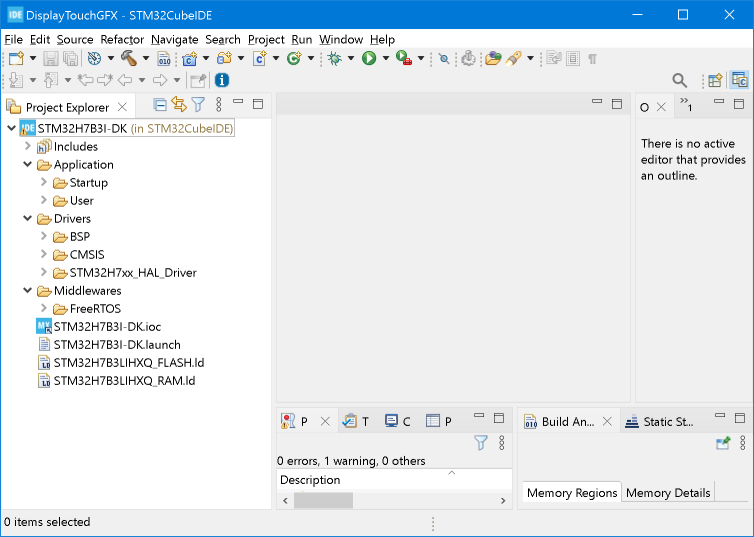Collapse the STM32H7B3I-DK project node

pos(12,128)
